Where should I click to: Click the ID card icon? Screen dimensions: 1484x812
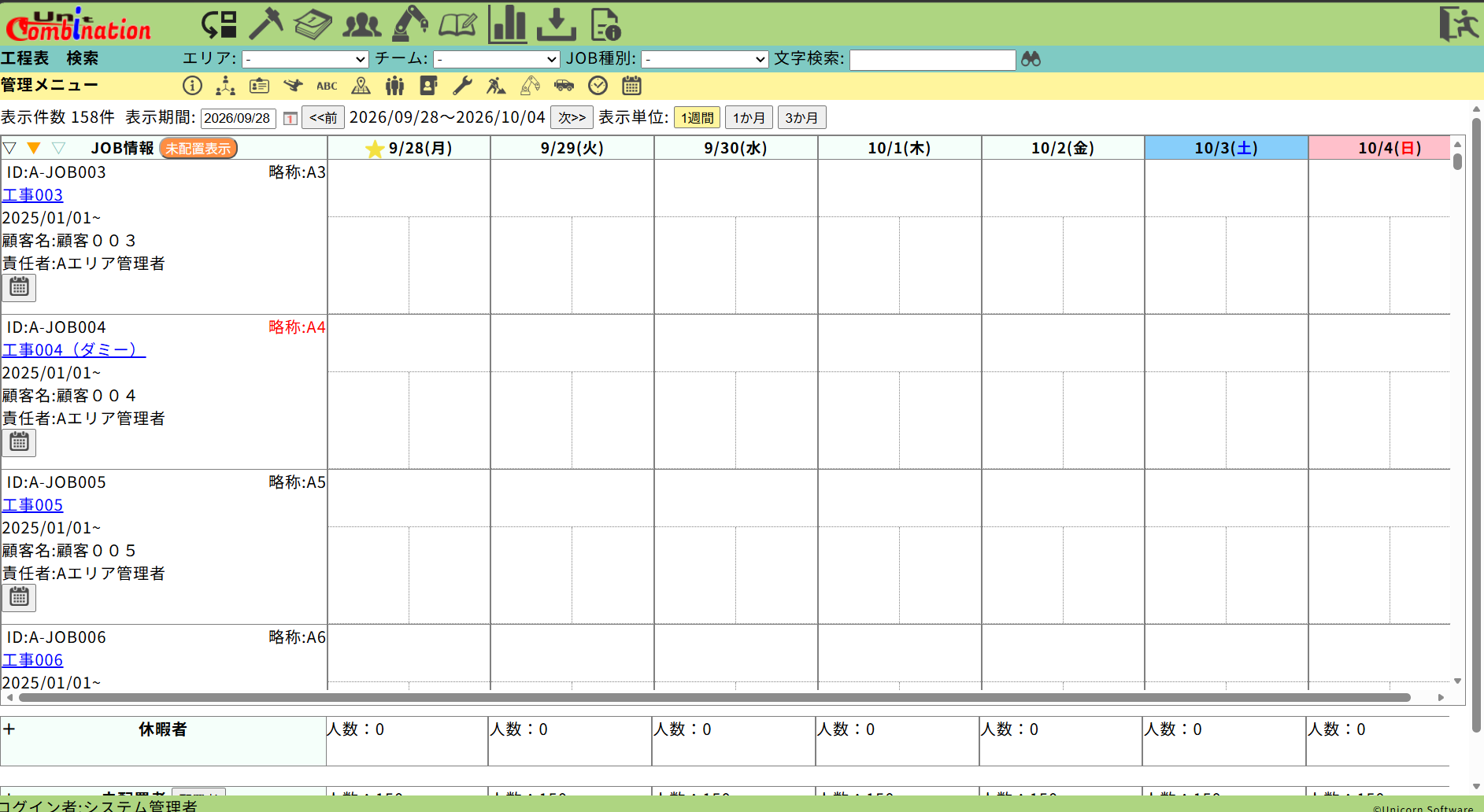259,86
